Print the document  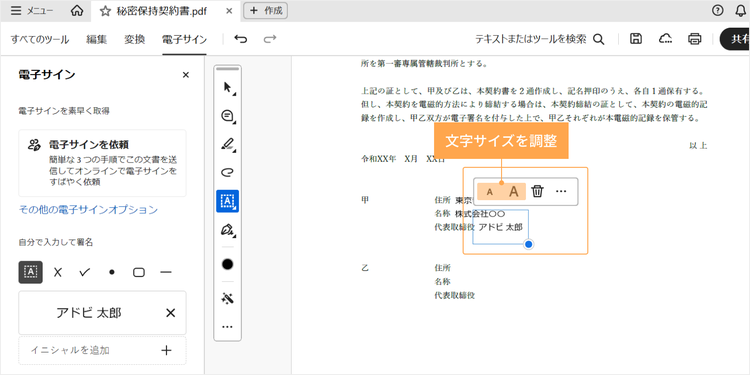coord(695,39)
